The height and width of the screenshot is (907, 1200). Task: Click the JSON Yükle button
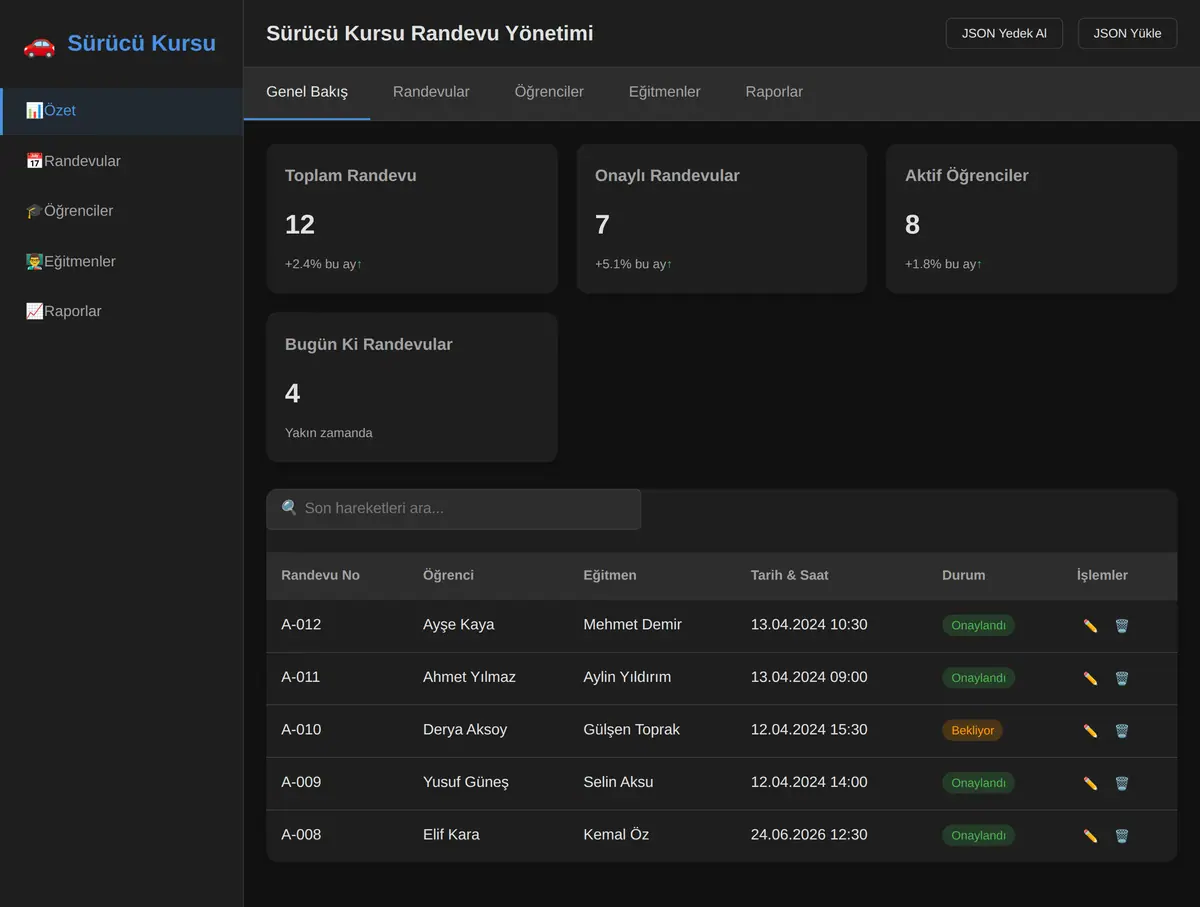point(1128,33)
